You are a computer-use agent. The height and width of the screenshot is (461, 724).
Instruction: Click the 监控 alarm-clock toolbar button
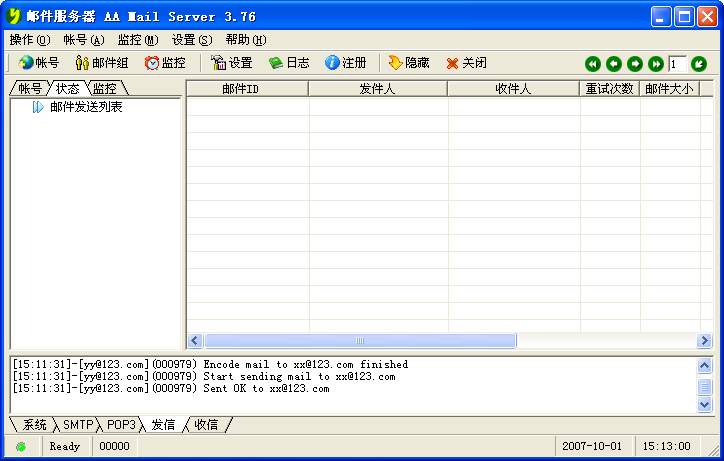pyautogui.click(x=165, y=63)
